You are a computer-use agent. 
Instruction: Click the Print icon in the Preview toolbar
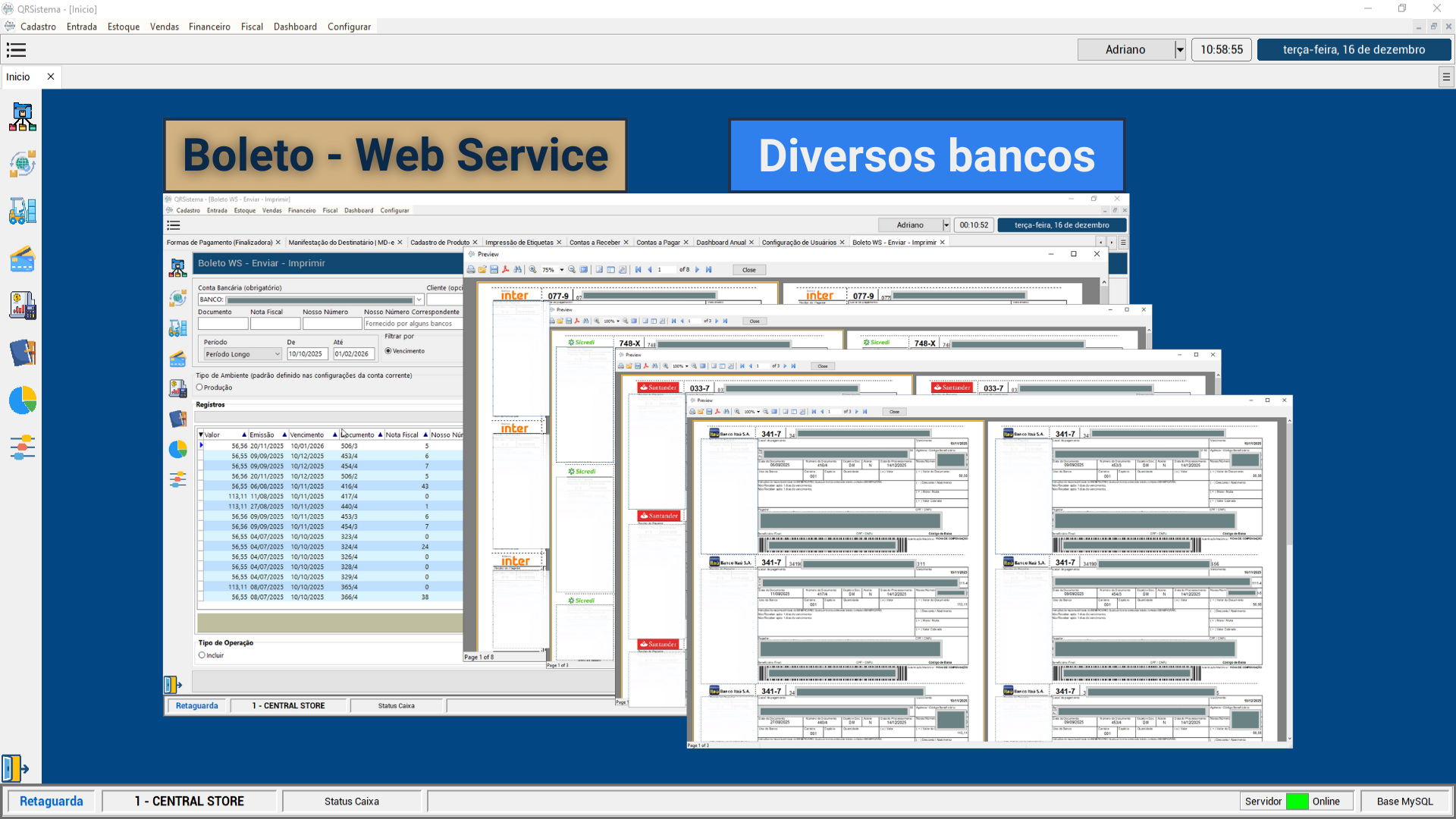(x=472, y=269)
